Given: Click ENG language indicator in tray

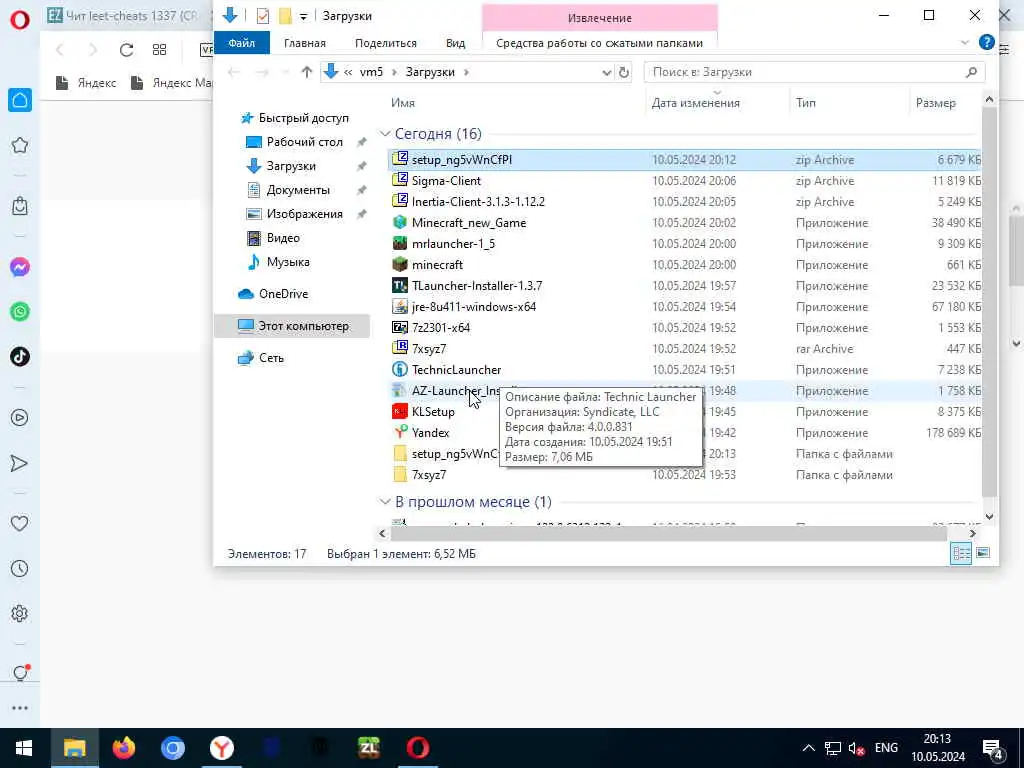Looking at the screenshot, I should [886, 748].
